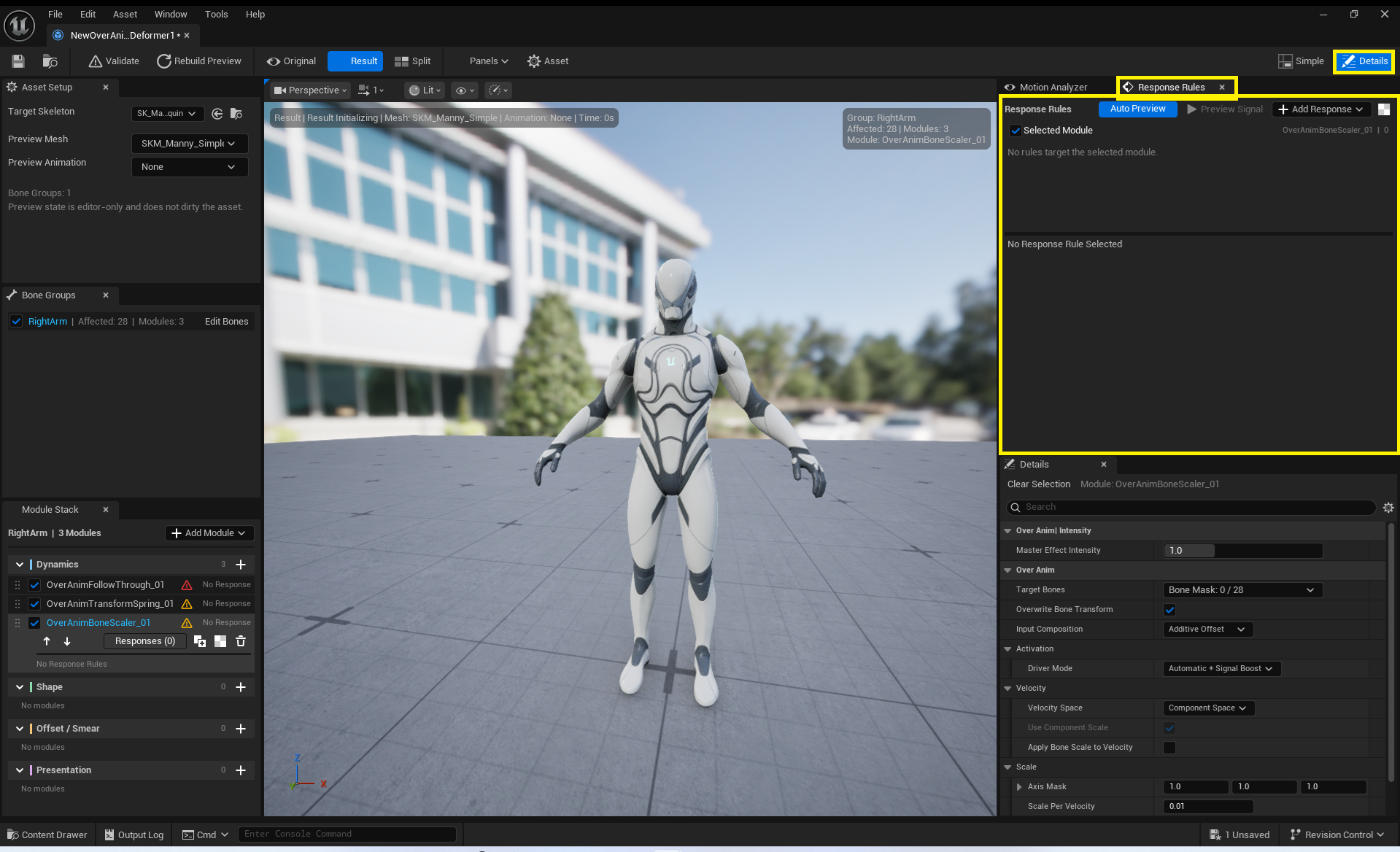Screen dimensions: 1400x852
Task: Adjust the Master Effect Intensity slider
Action: [x=1242, y=551]
